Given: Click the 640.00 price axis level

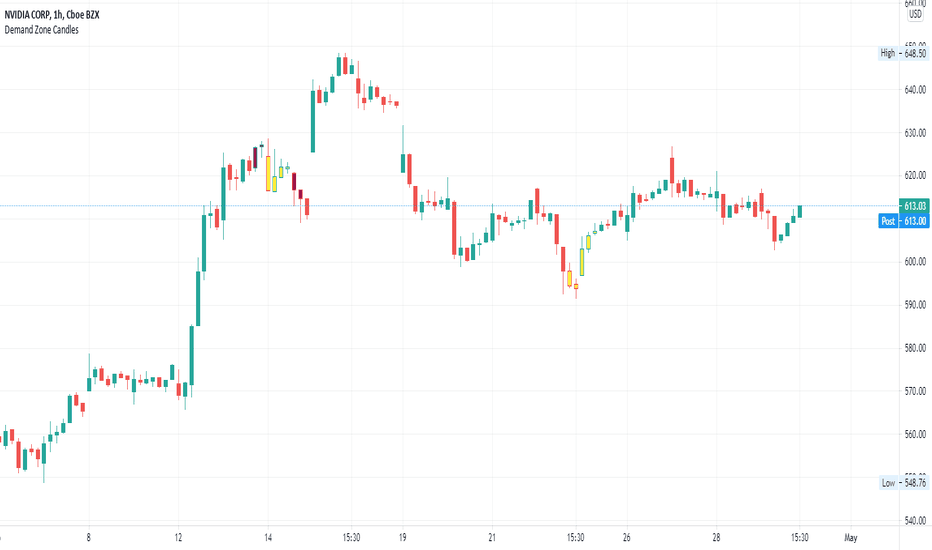Looking at the screenshot, I should click(915, 90).
